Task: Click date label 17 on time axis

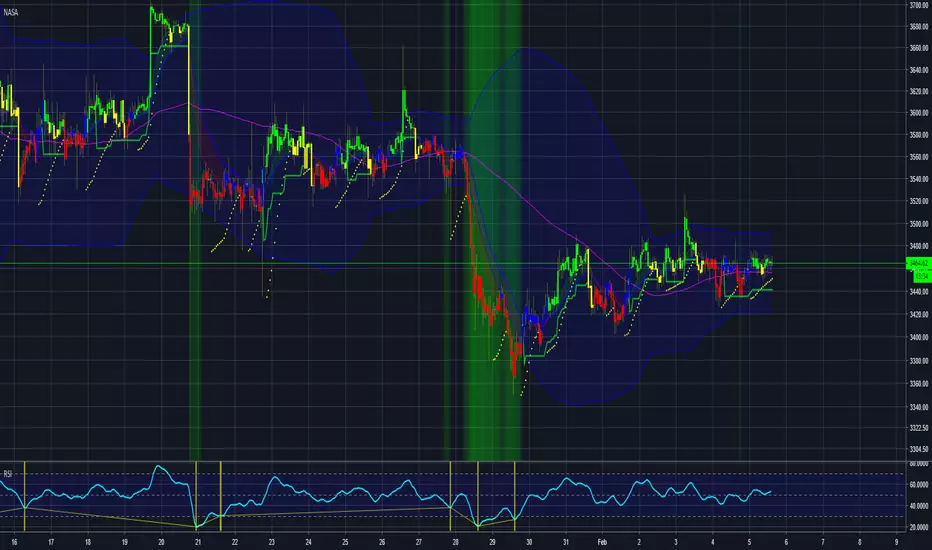Action: click(51, 542)
